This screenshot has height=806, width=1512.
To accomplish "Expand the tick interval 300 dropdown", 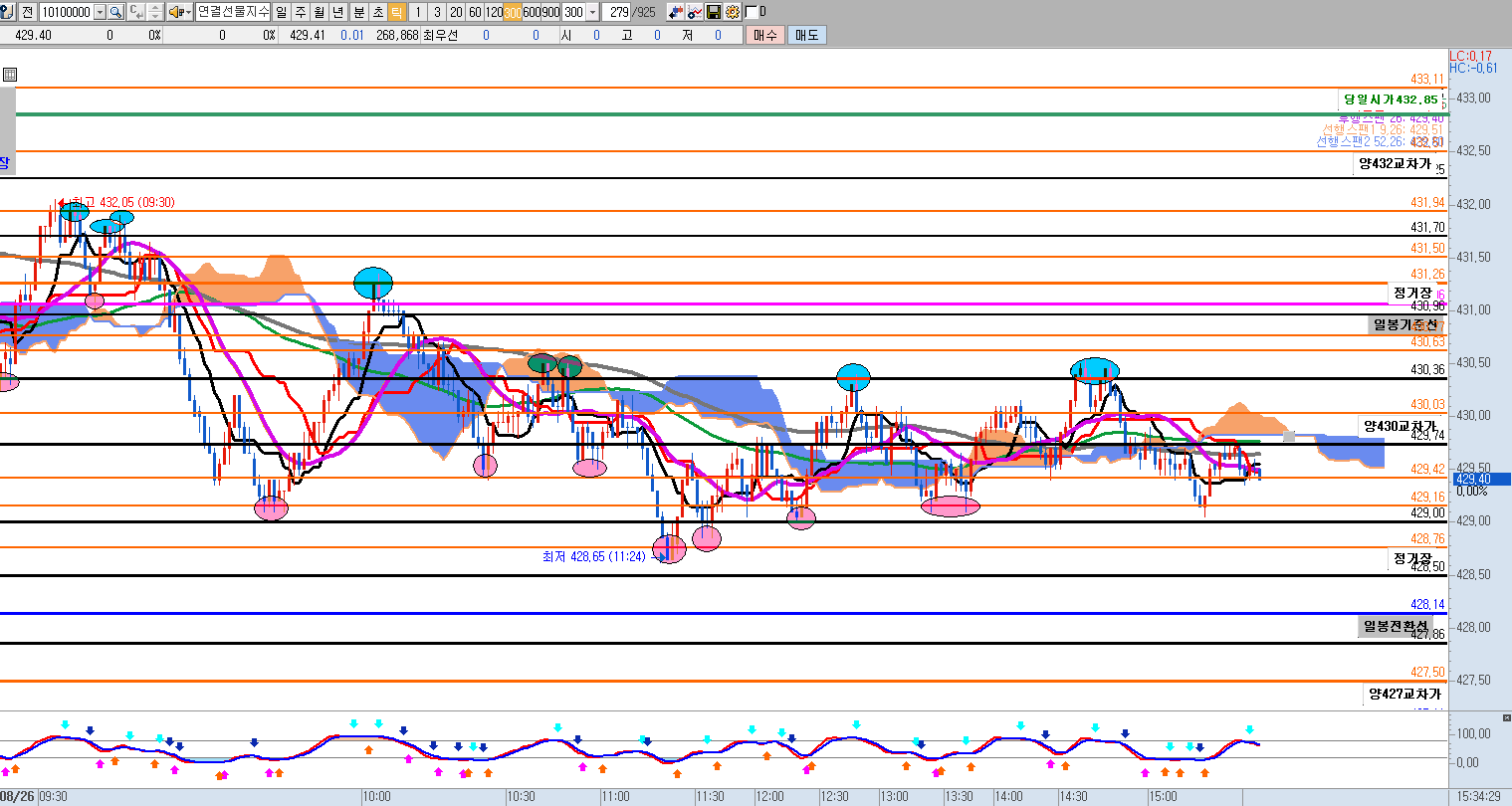I will point(593,12).
